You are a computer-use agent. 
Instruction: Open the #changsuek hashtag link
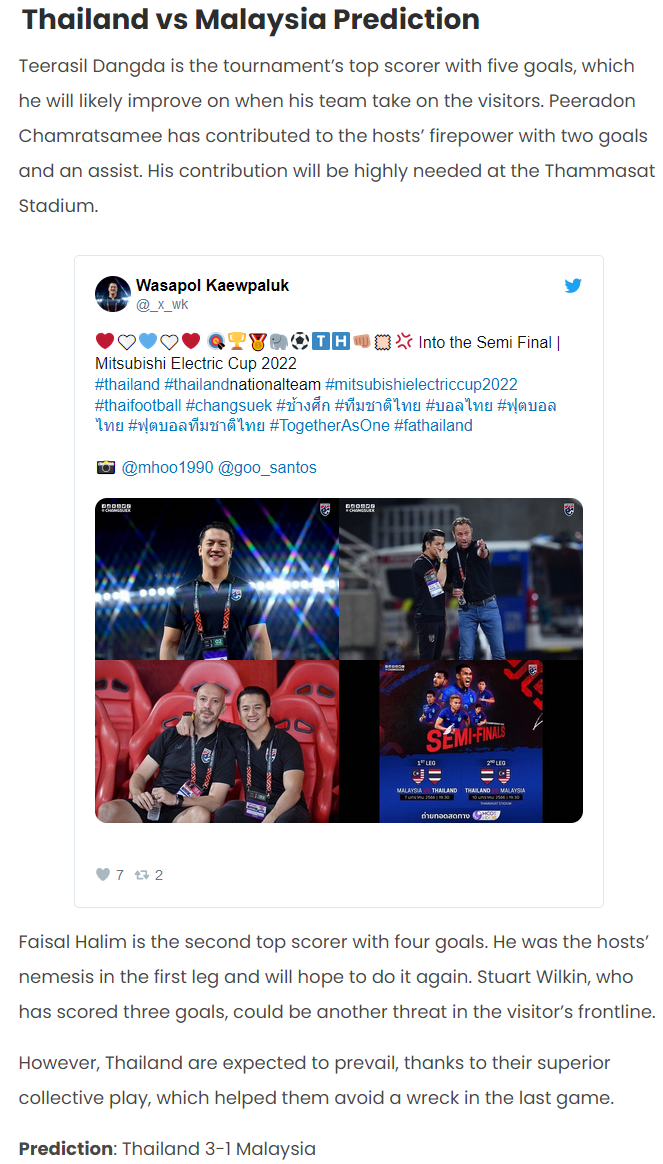point(229,405)
